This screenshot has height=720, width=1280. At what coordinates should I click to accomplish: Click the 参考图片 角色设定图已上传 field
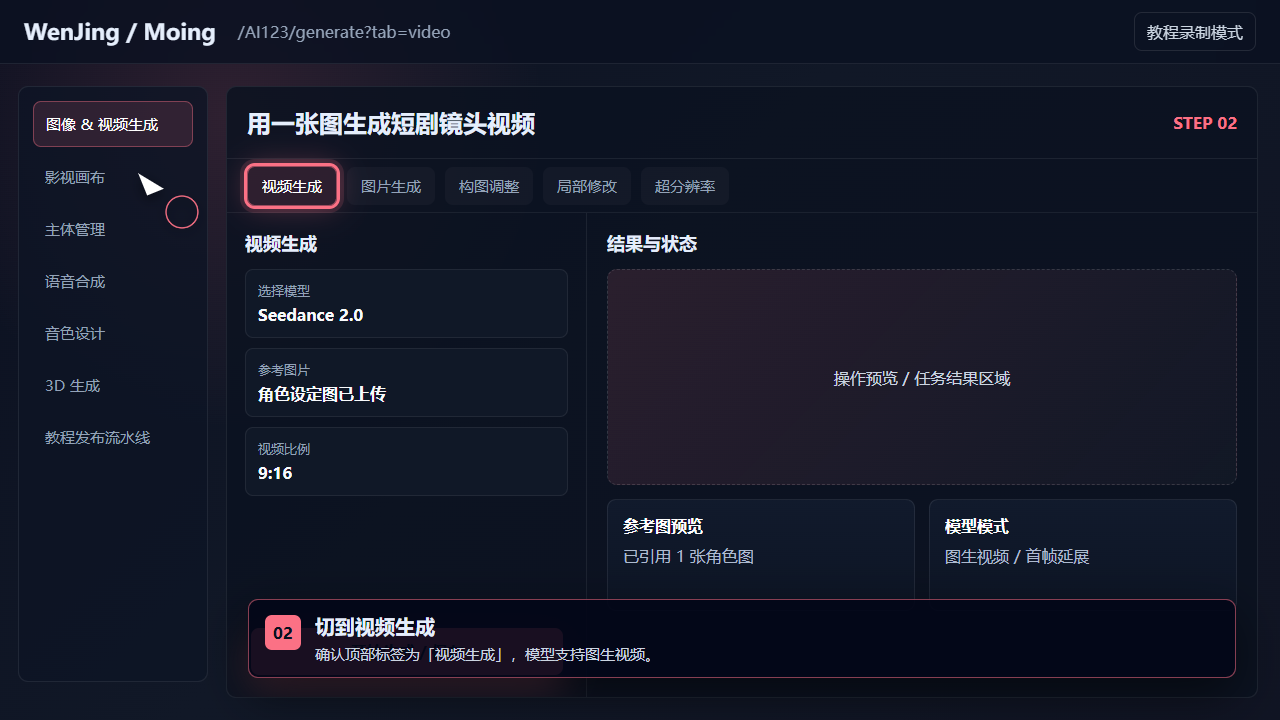pyautogui.click(x=406, y=382)
